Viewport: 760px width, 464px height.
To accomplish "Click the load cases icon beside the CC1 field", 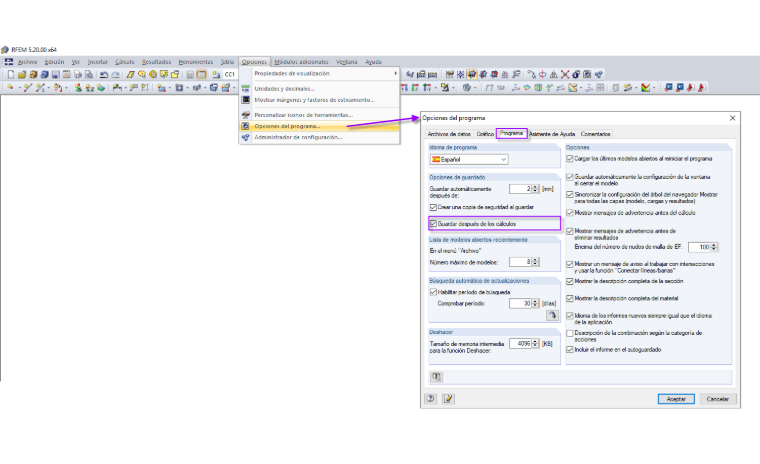I will pyautogui.click(x=216, y=74).
